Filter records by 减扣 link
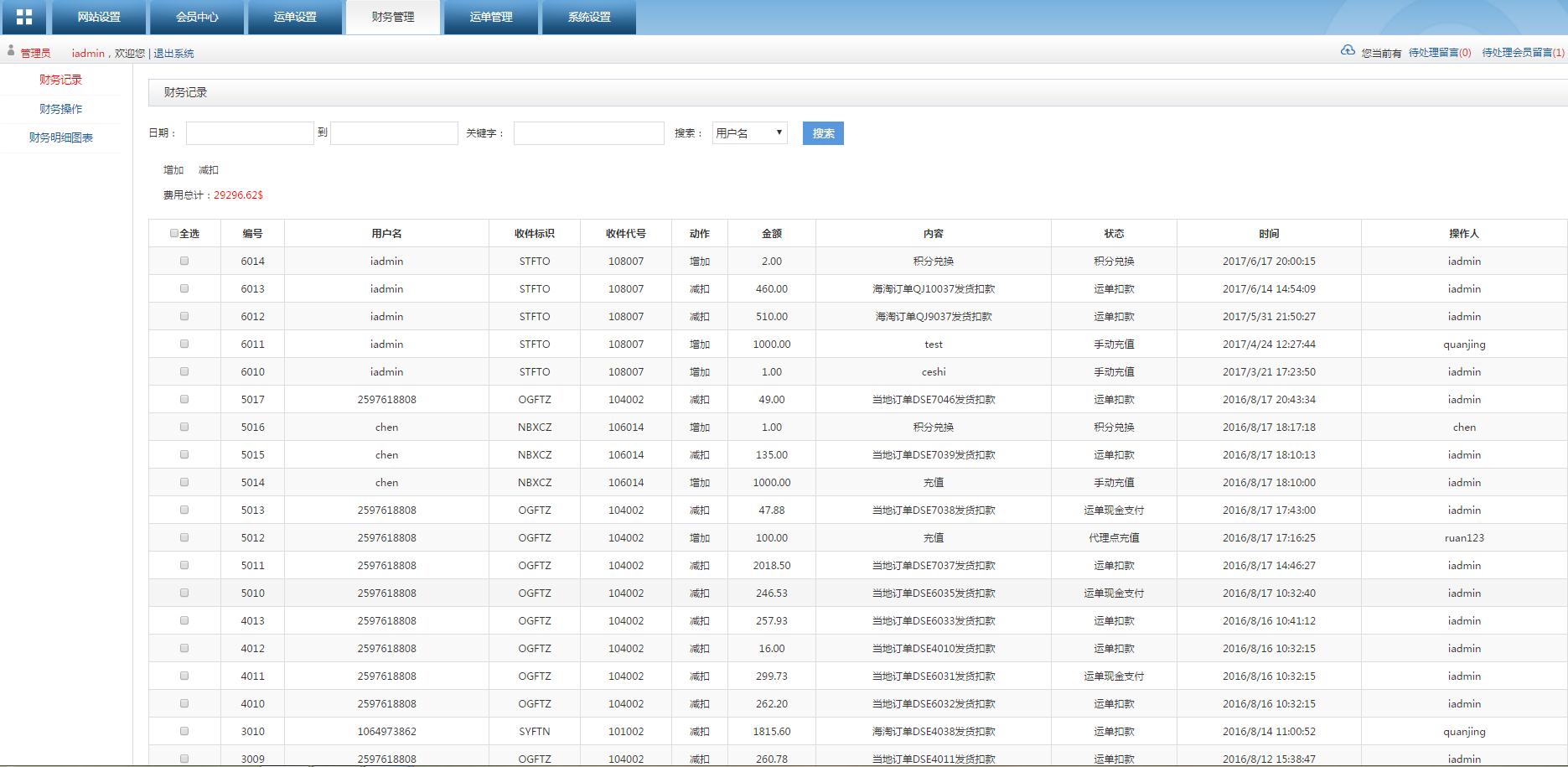The width and height of the screenshot is (1568, 767). point(208,170)
